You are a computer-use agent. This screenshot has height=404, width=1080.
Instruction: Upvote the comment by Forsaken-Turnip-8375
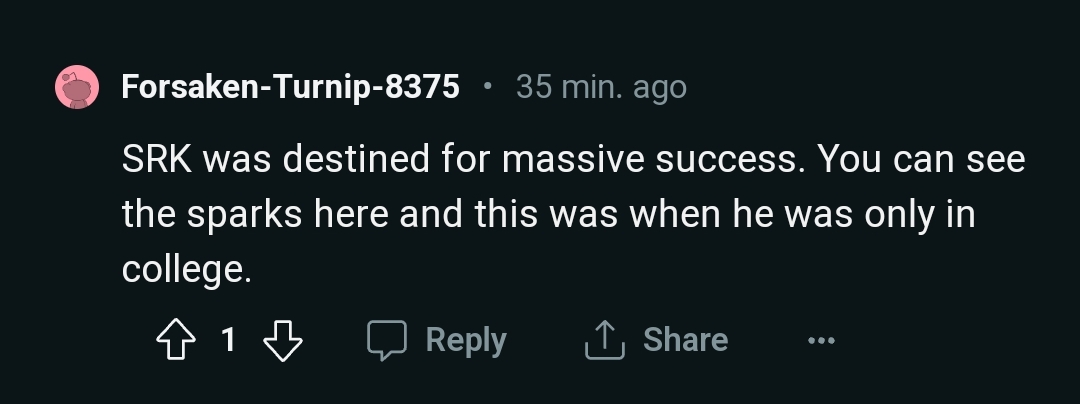point(178,341)
